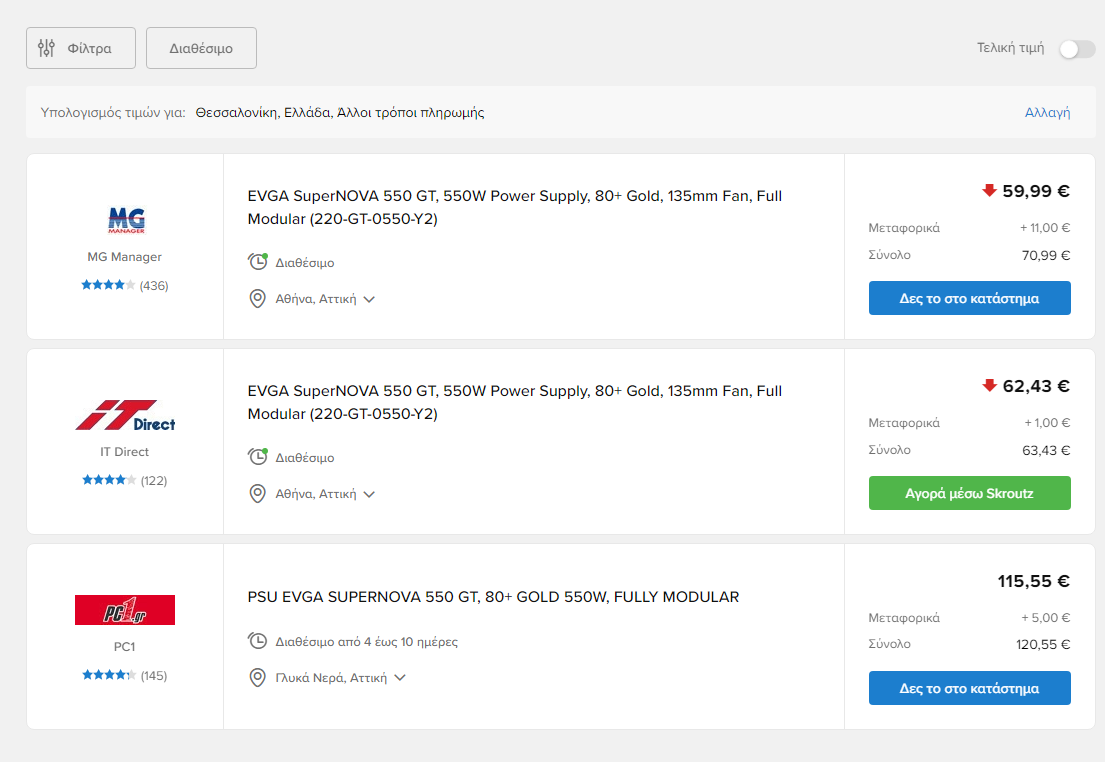Click the PC1 shop name

(x=125, y=646)
